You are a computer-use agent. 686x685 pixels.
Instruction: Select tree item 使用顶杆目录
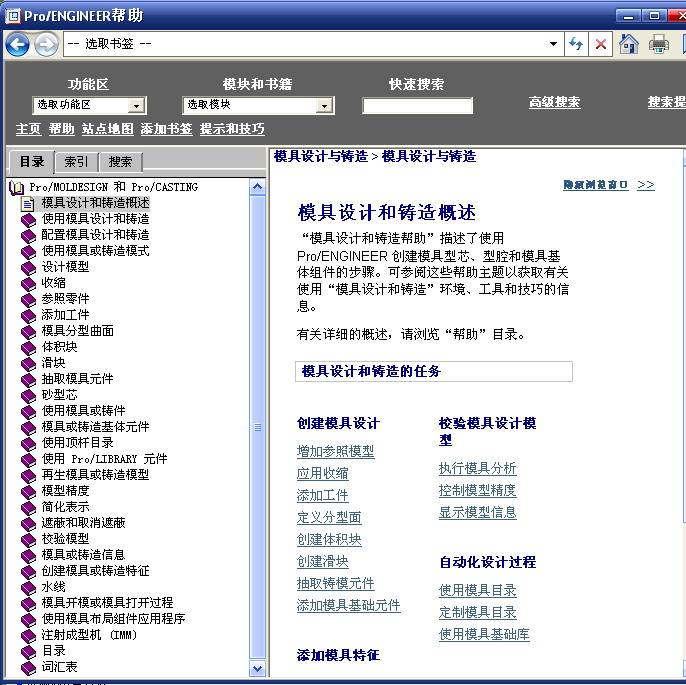coord(77,443)
